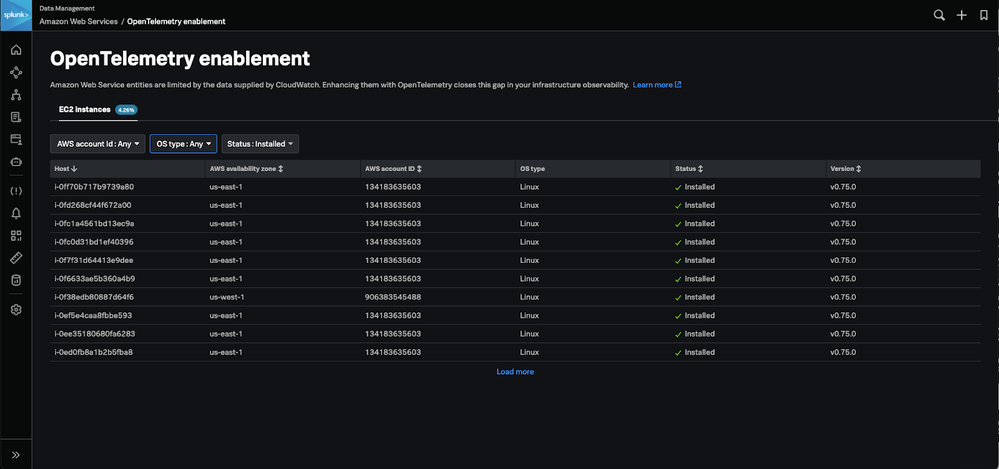The image size is (999, 469).
Task: Select host i-0f7f31d64413e9dee
Action: [x=94, y=260]
